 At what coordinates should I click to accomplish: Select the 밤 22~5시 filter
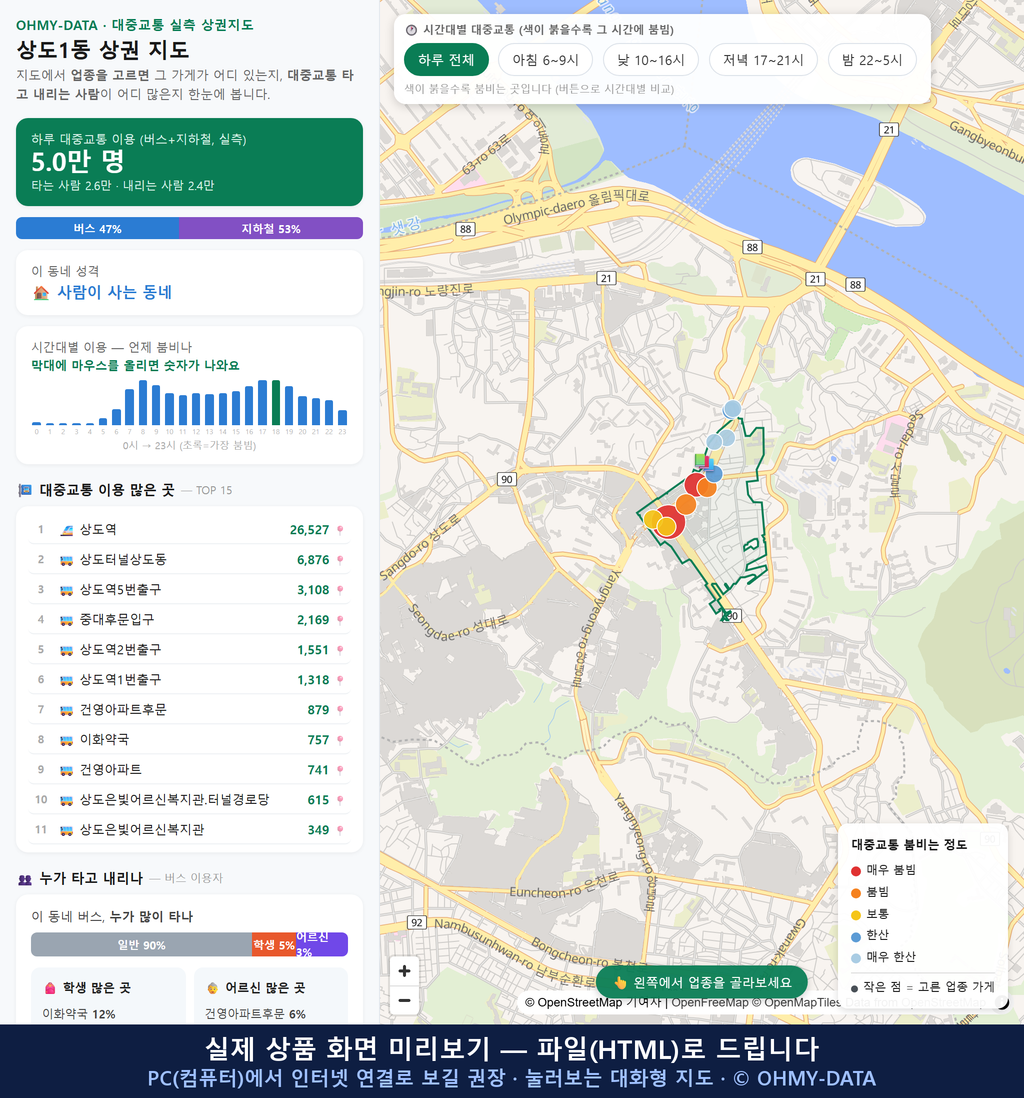(x=872, y=60)
